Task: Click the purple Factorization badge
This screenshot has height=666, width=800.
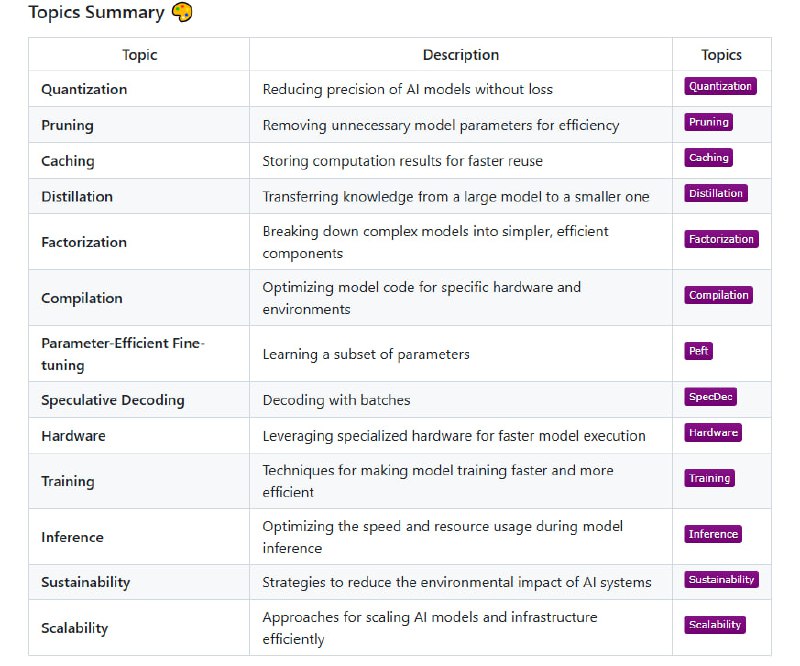Action: (x=722, y=240)
